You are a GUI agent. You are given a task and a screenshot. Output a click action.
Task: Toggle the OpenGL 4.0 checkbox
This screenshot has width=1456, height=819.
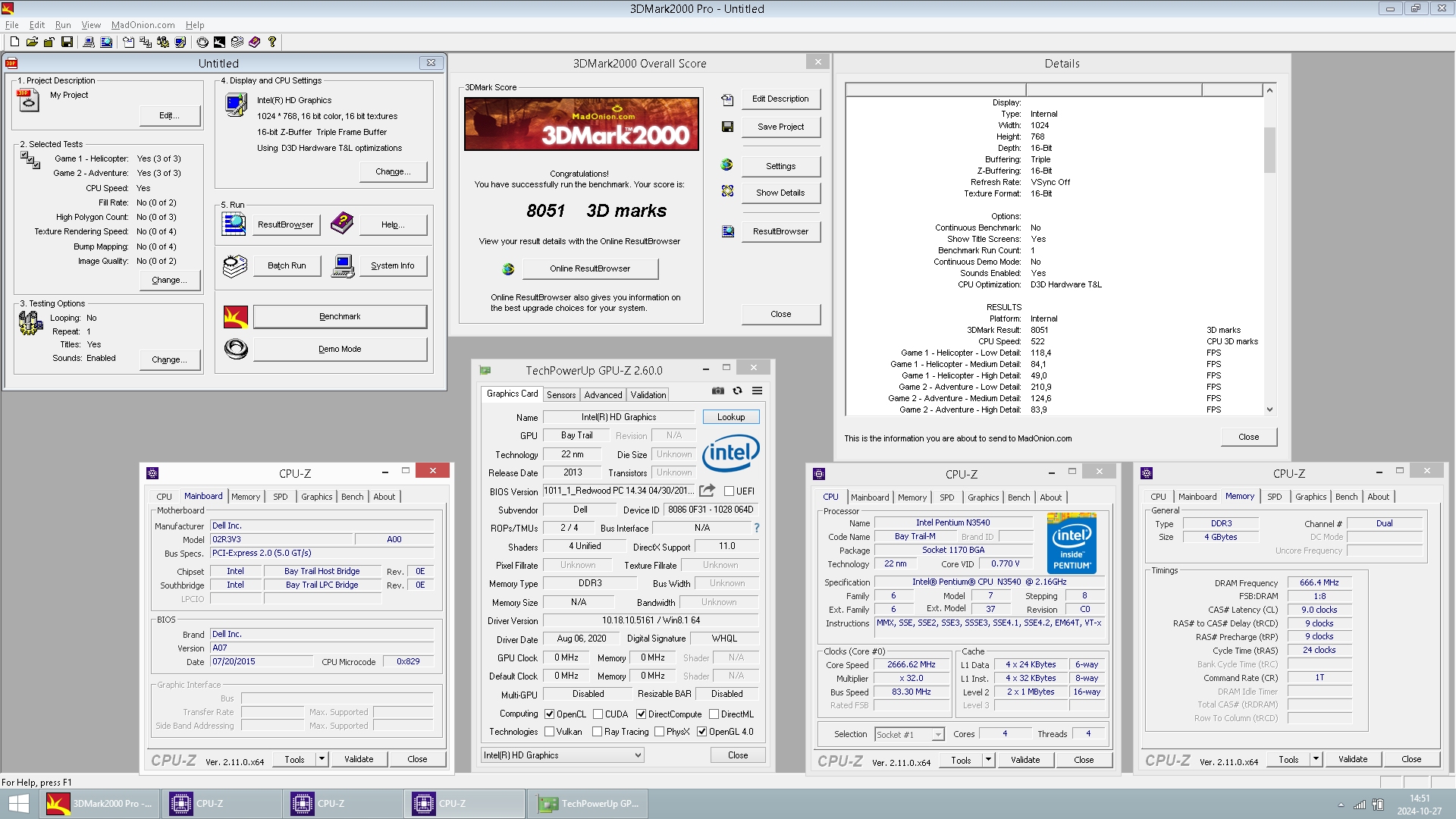click(702, 732)
